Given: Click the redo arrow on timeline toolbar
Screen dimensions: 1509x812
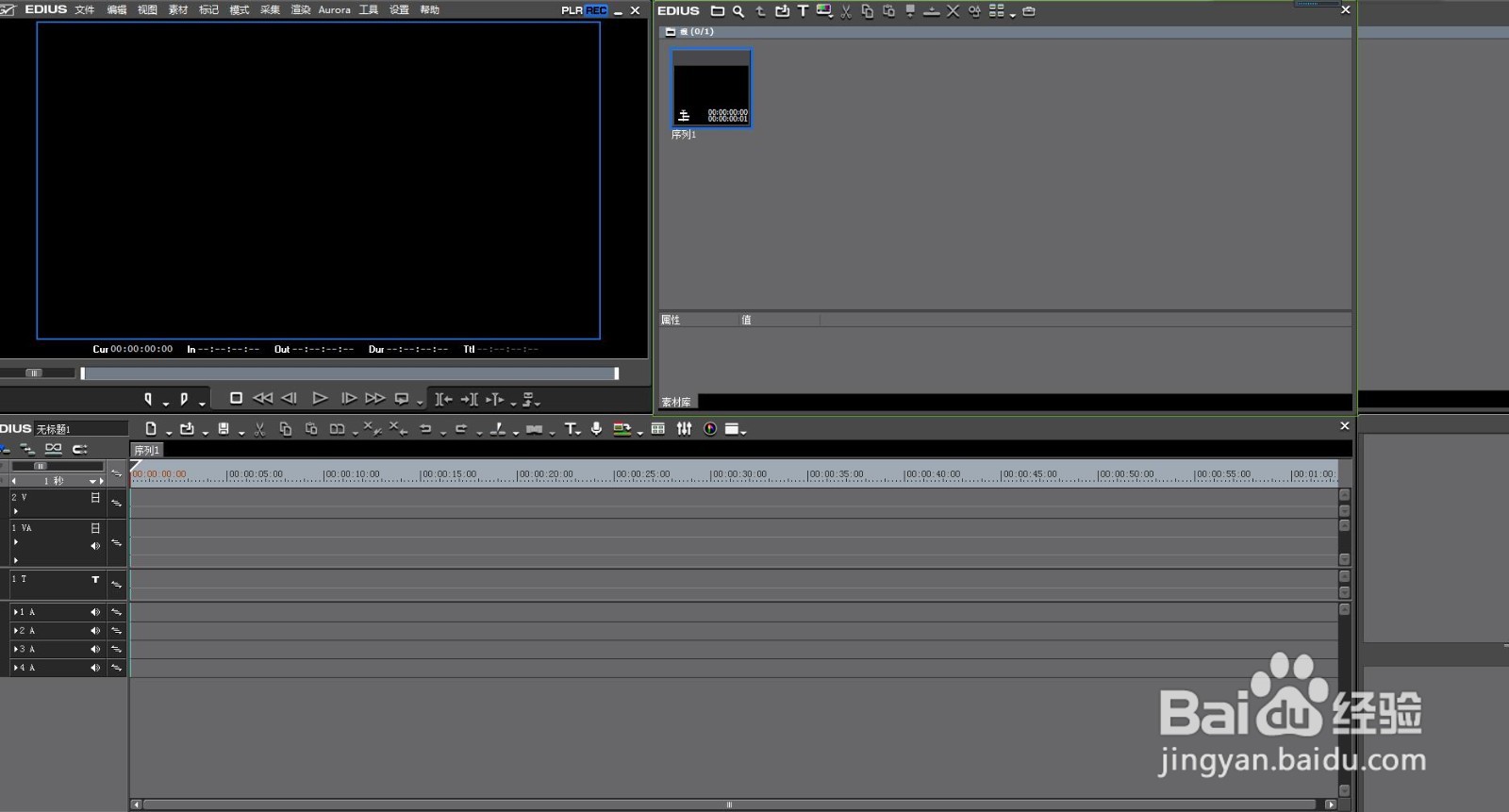Looking at the screenshot, I should point(461,429).
